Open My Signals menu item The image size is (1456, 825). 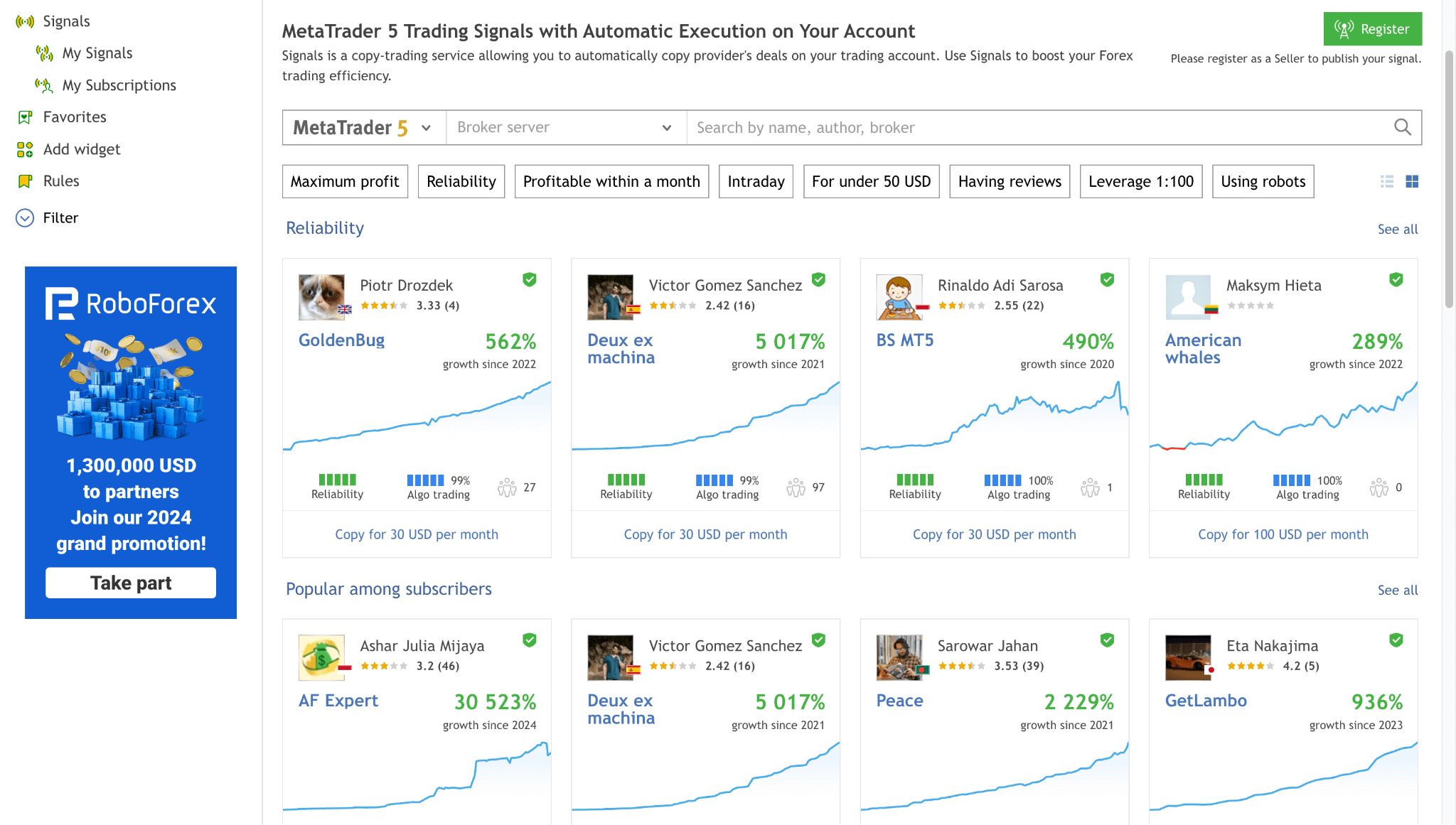pos(97,53)
